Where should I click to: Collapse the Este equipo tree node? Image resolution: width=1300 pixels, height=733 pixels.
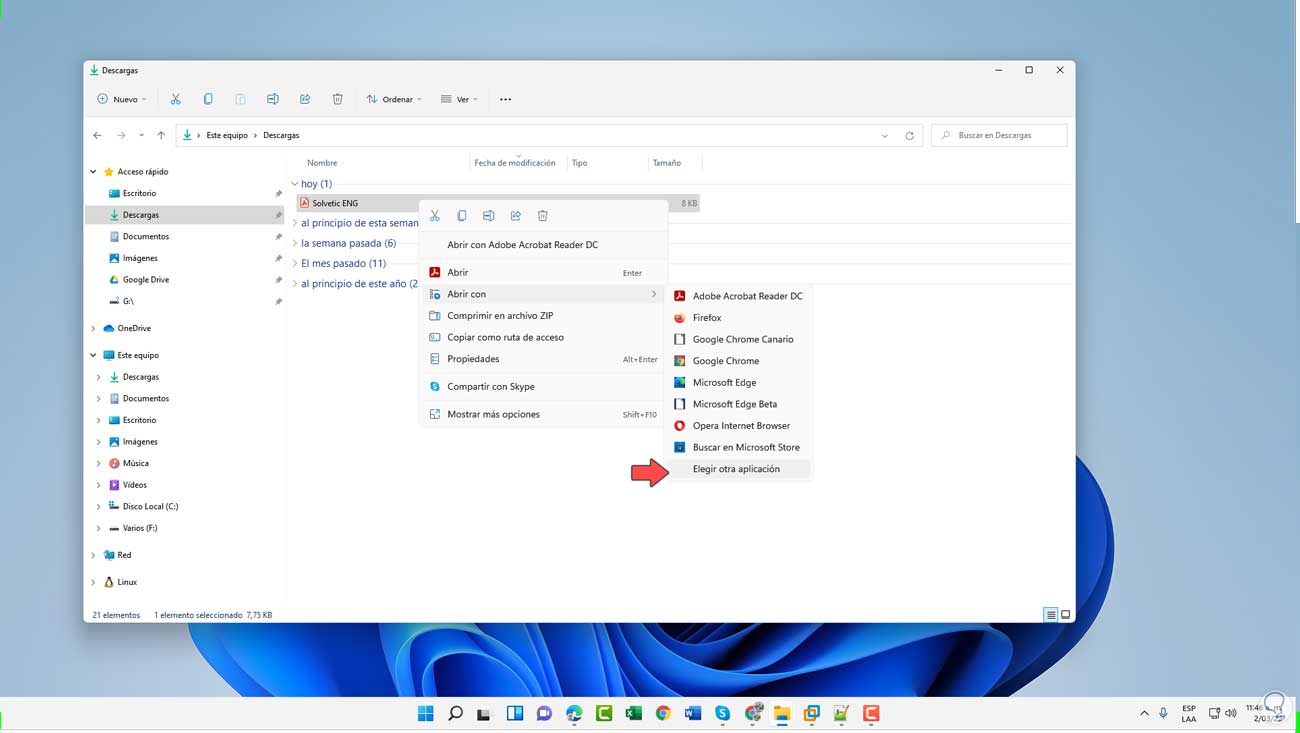pos(94,355)
